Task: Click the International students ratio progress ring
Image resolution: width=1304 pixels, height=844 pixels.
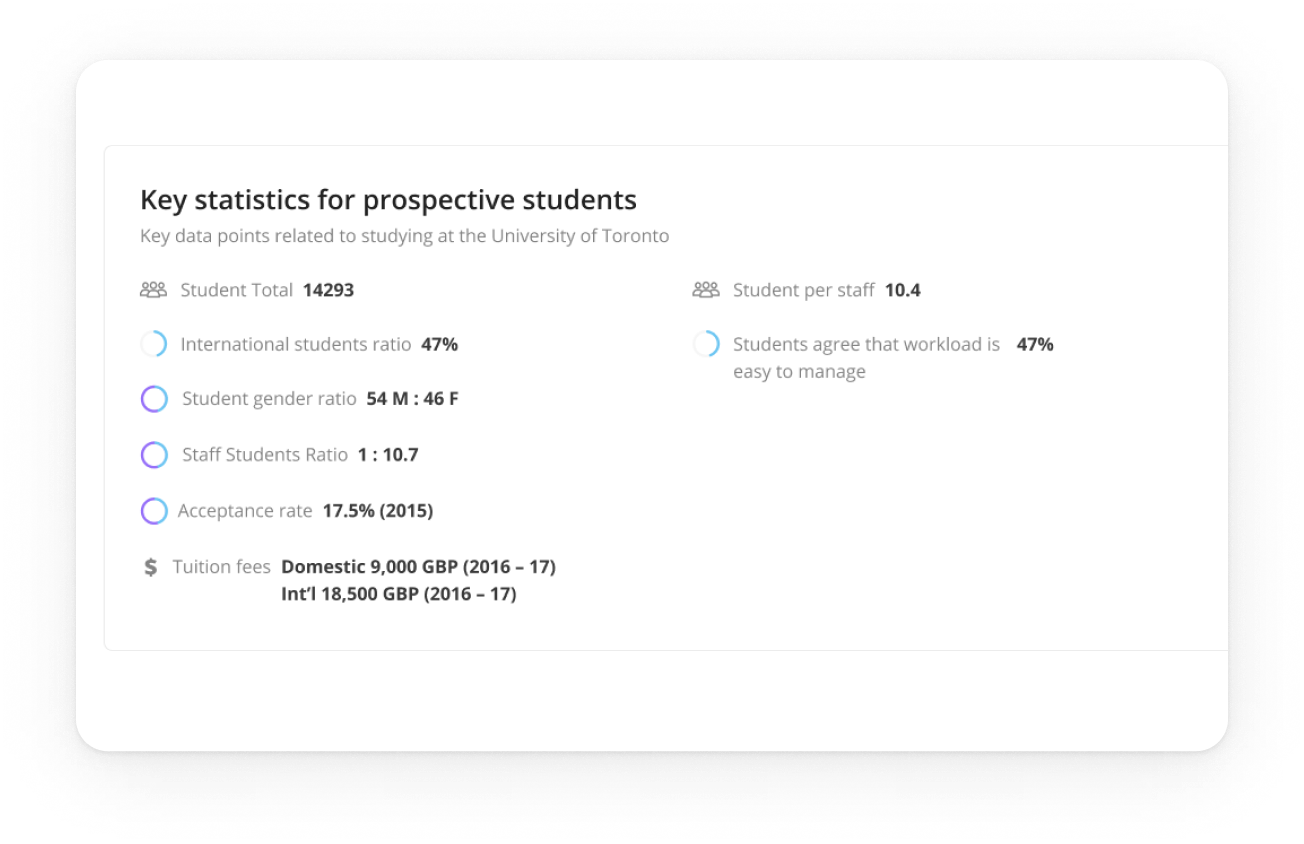Action: (154, 344)
